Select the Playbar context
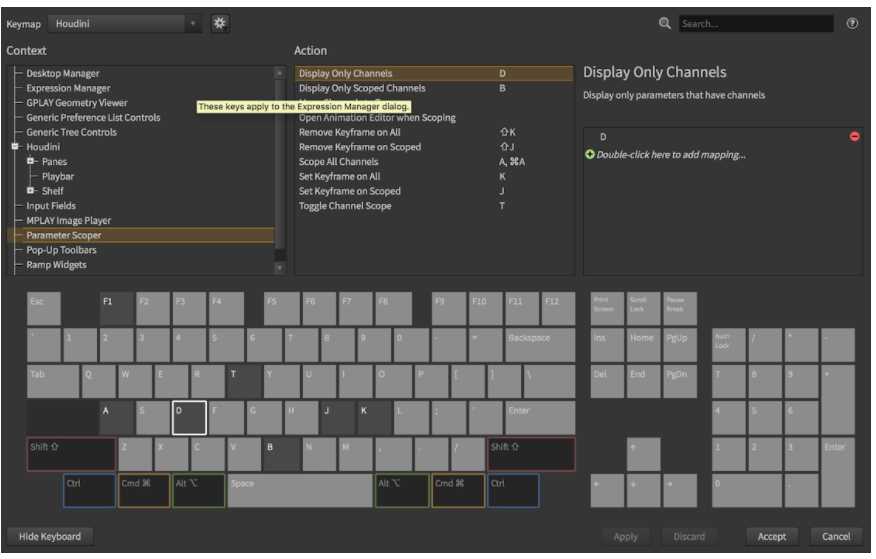 point(58,176)
